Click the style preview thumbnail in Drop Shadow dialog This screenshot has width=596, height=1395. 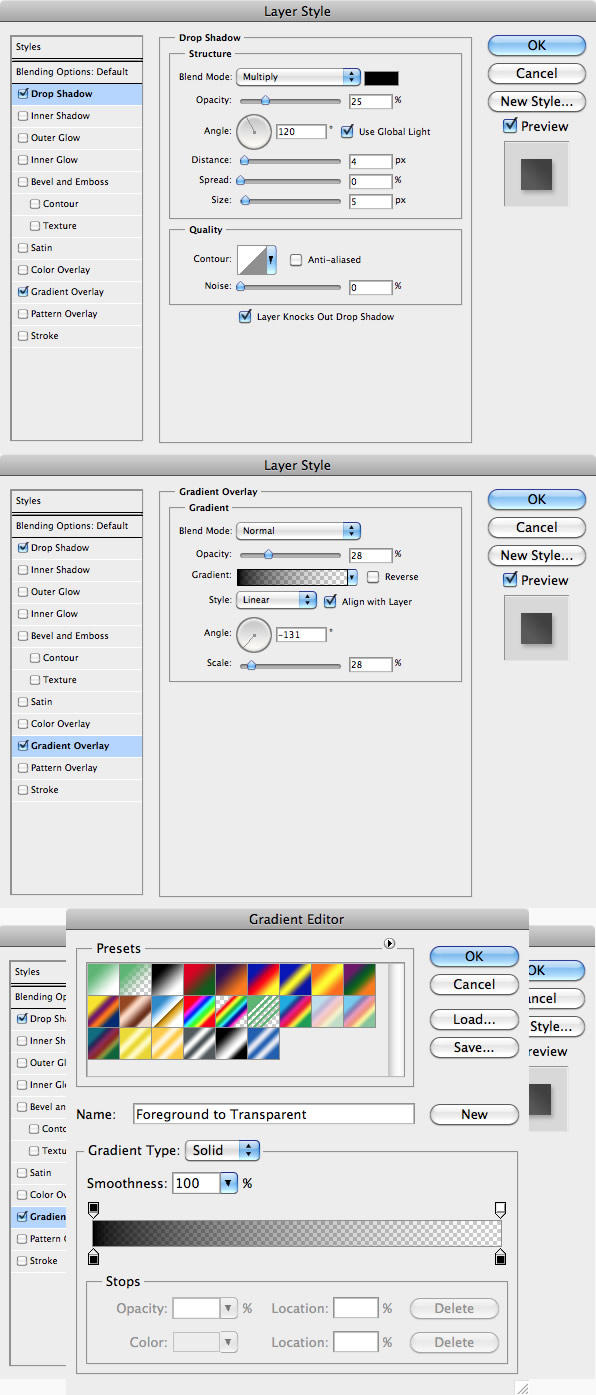click(537, 174)
